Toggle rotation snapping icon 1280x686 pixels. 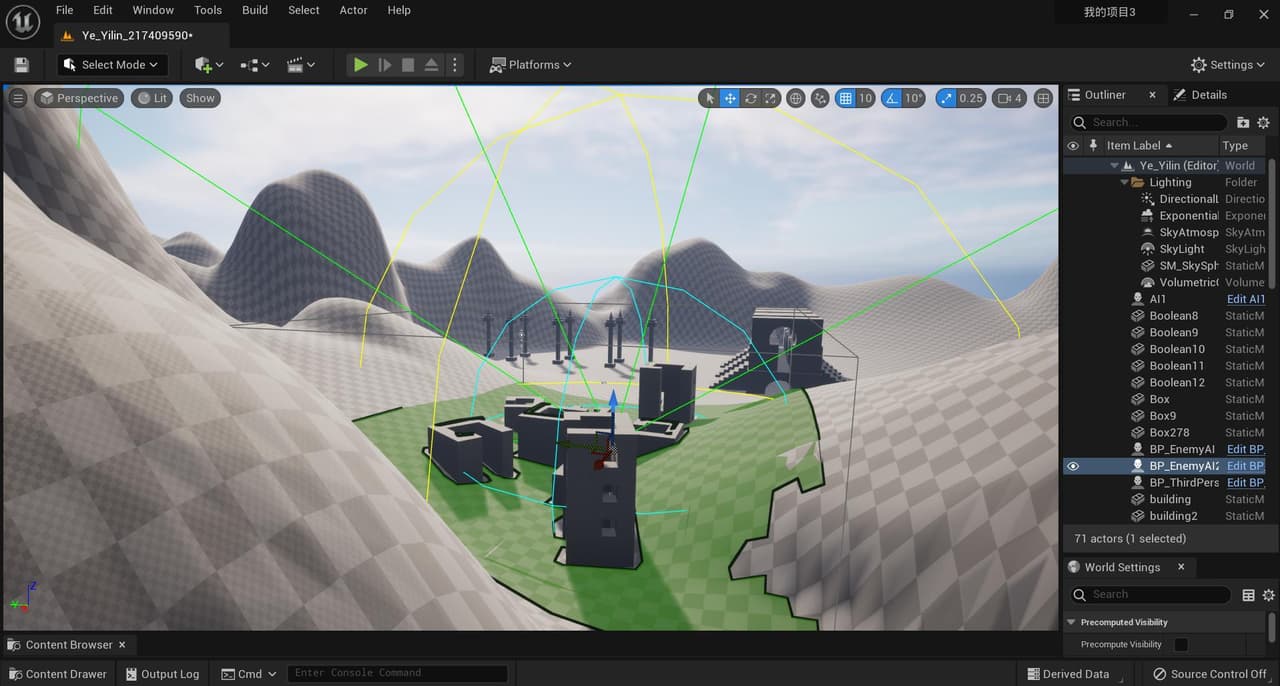[892, 98]
